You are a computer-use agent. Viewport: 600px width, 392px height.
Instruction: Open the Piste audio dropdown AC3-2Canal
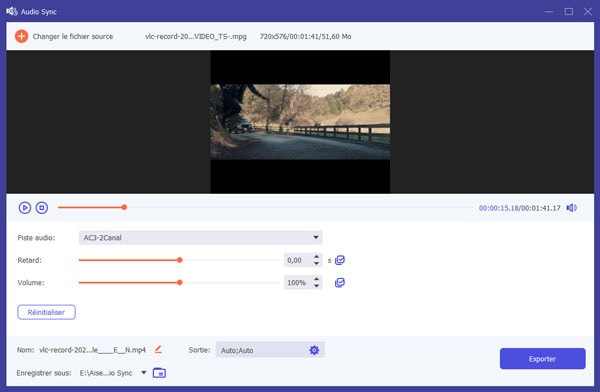[x=201, y=237]
